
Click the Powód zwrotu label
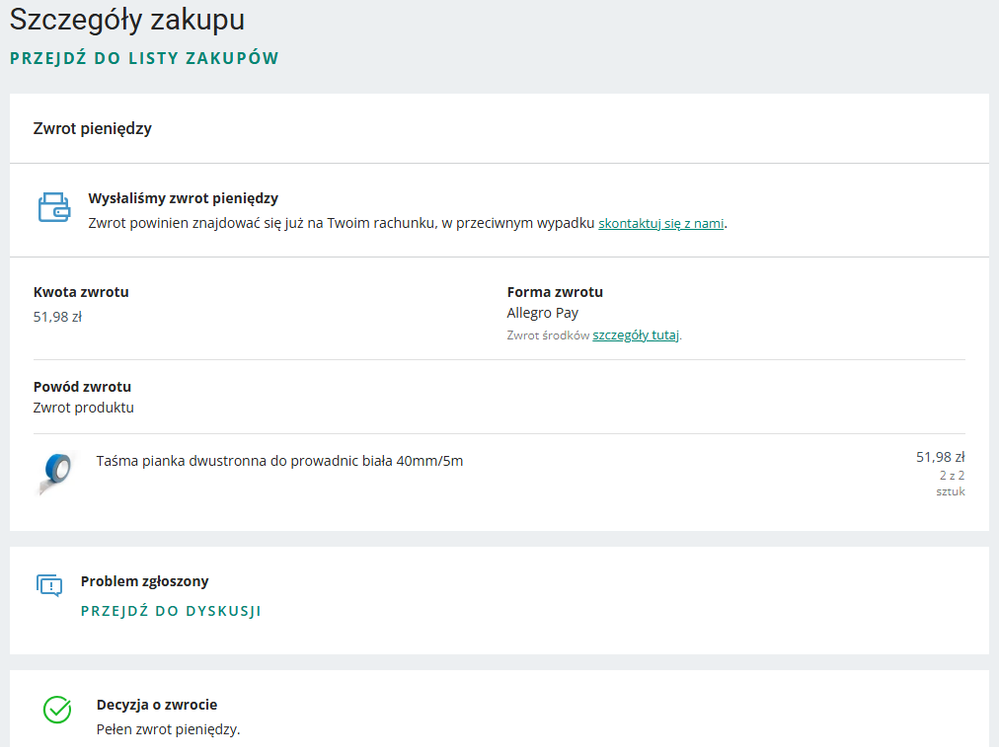(x=81, y=386)
